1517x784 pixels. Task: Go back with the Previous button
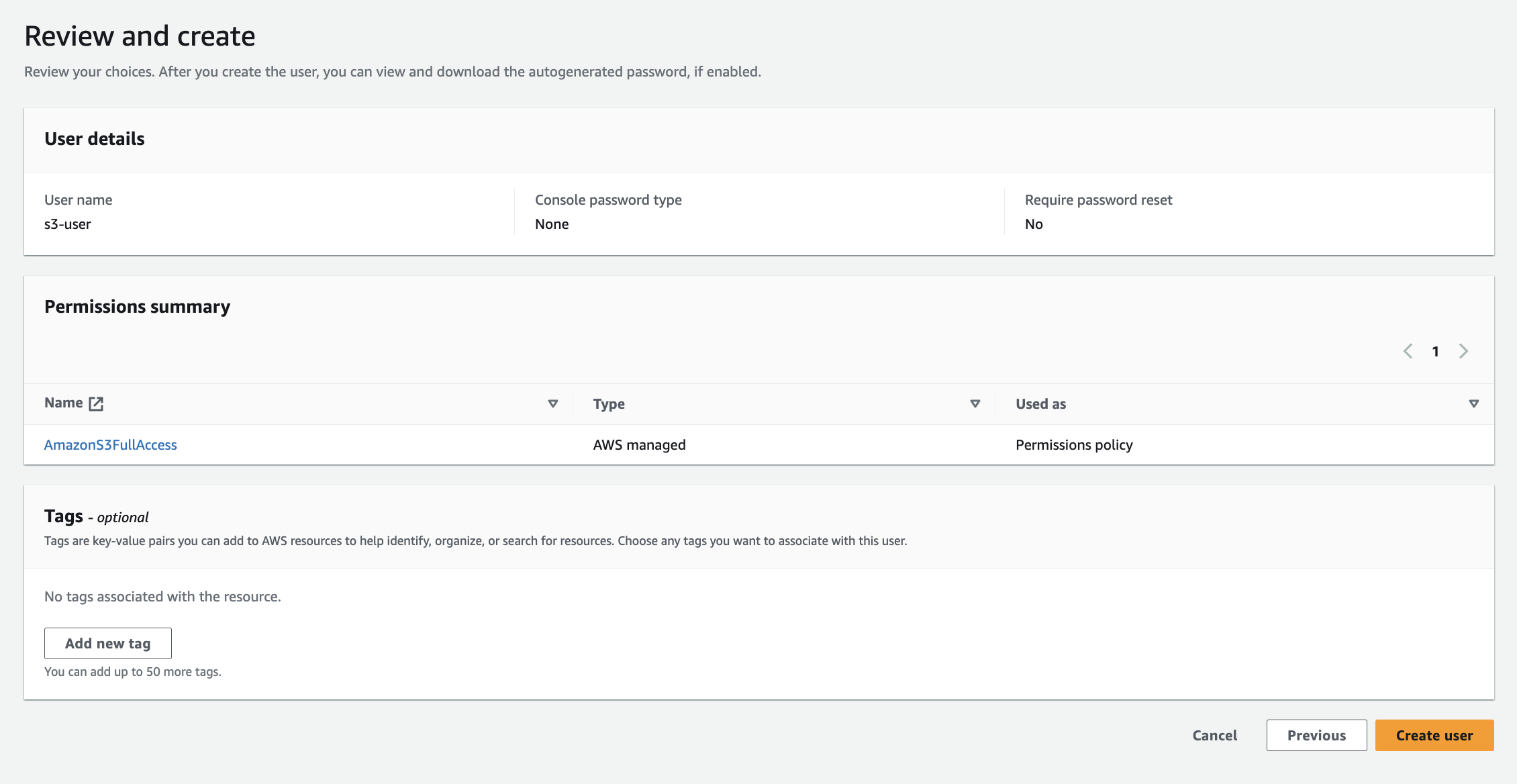(1316, 736)
